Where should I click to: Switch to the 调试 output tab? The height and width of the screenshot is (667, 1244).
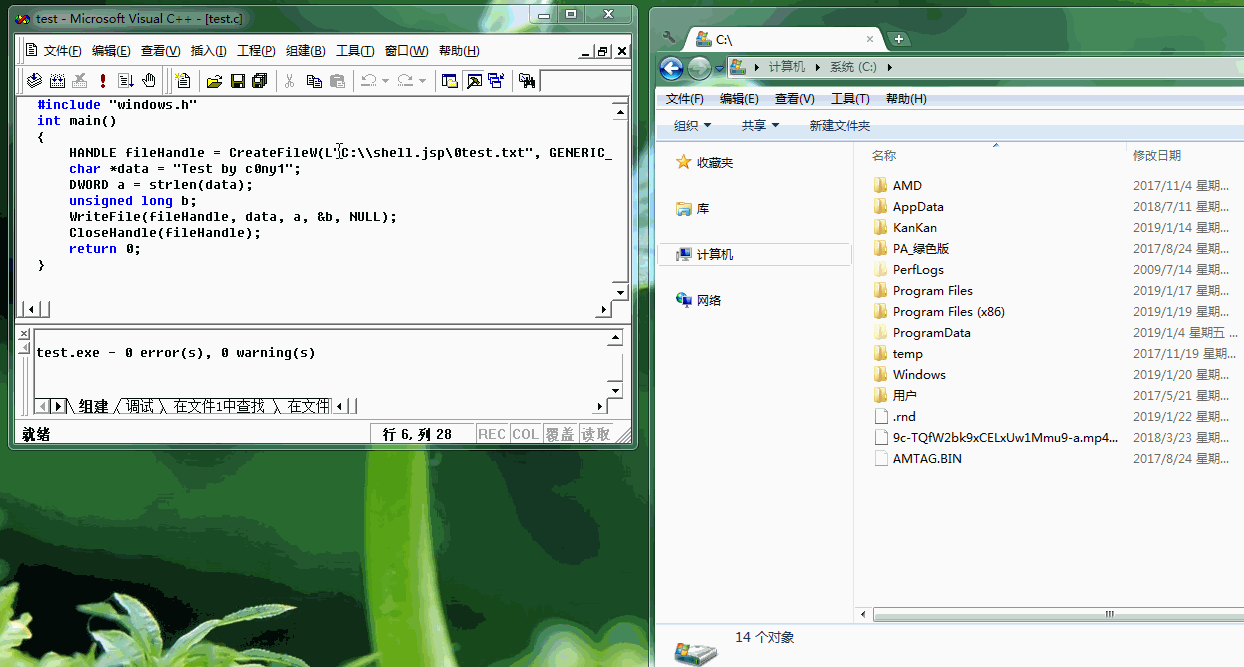pyautogui.click(x=140, y=406)
